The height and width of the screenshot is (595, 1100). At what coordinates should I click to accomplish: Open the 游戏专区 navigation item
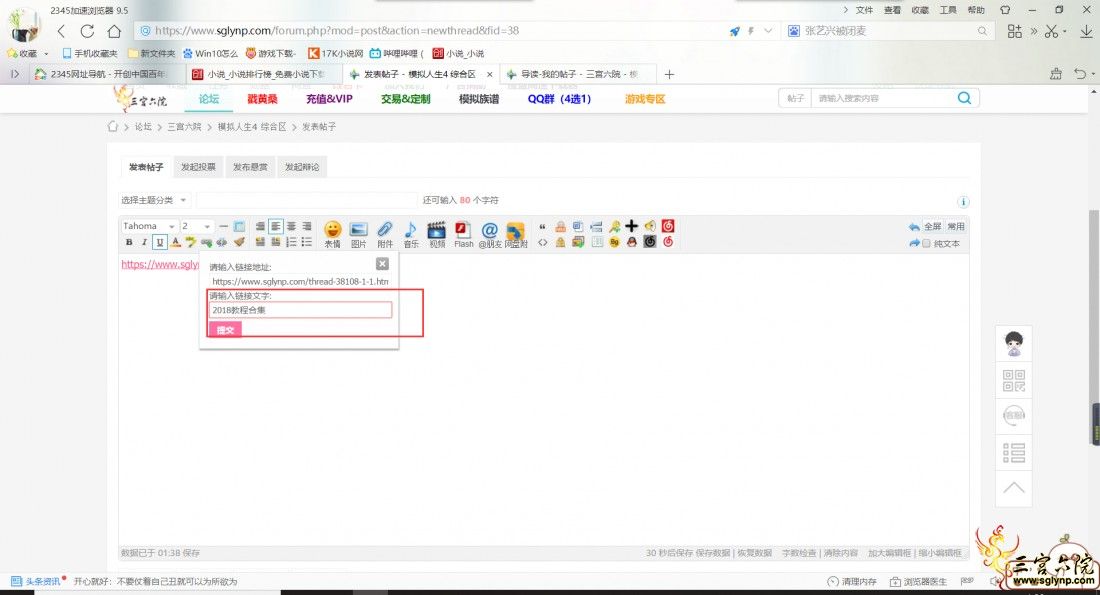pos(645,99)
